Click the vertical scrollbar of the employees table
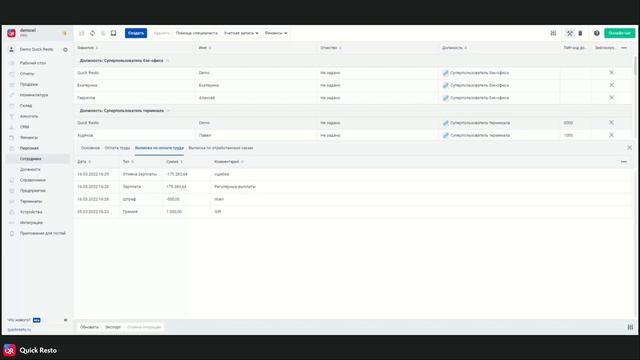The width and height of the screenshot is (640, 360). [x=635, y=65]
